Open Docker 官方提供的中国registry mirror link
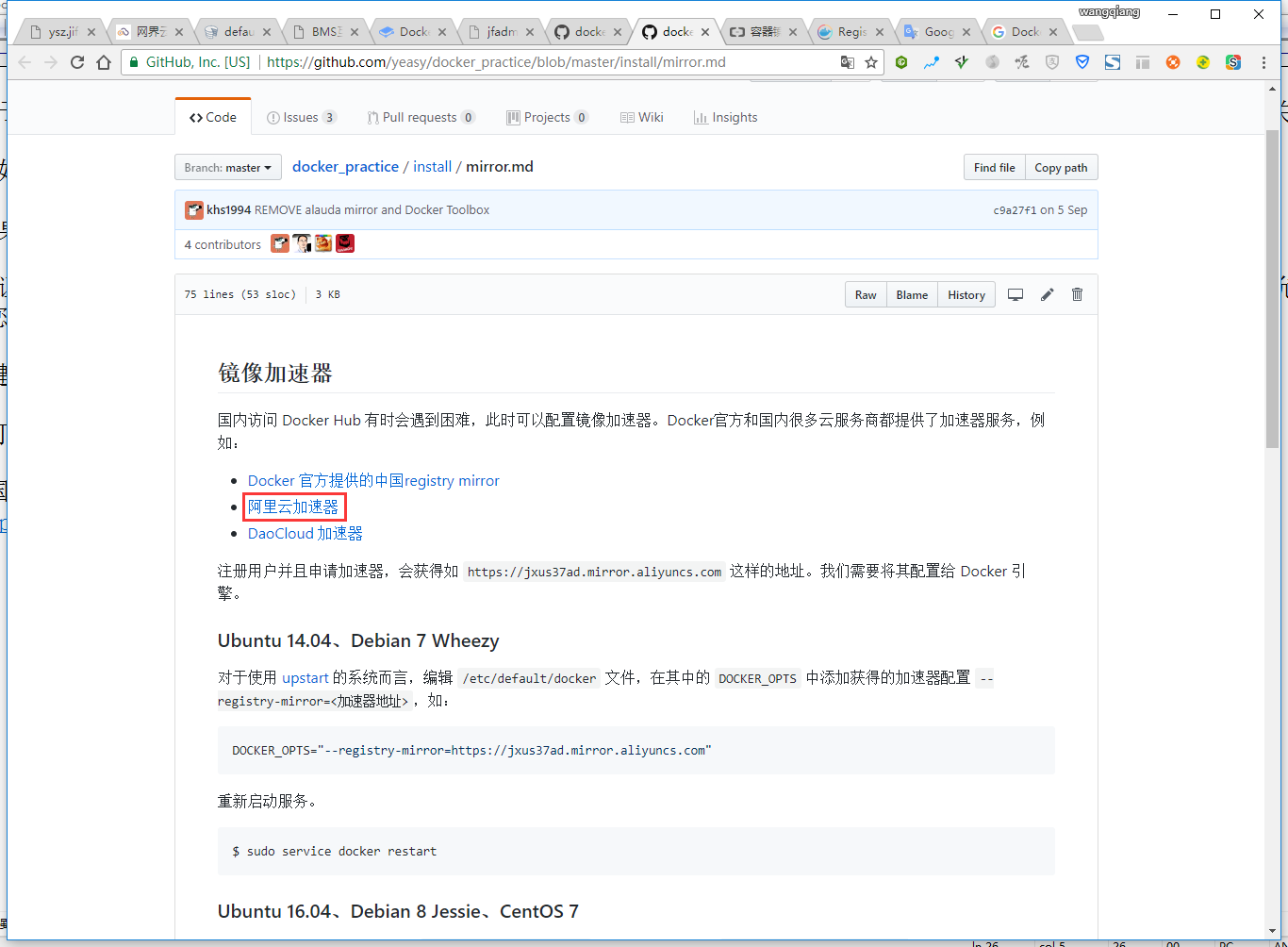The width and height of the screenshot is (1288, 947). click(x=373, y=480)
